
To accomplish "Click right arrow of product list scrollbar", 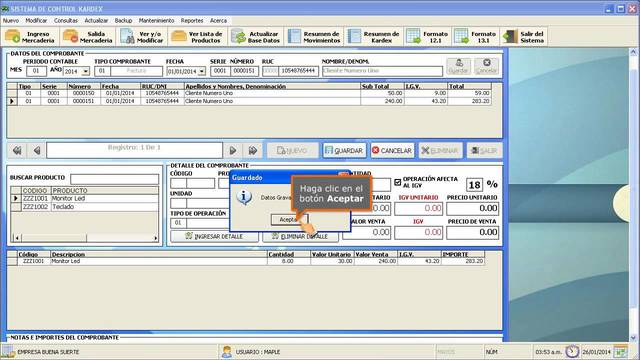I will [156, 238].
